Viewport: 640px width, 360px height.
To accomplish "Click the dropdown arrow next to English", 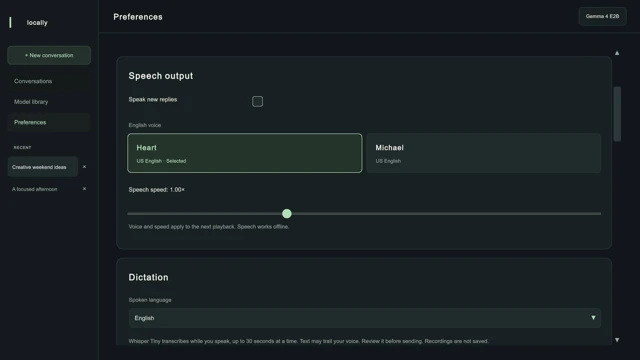I will pyautogui.click(x=593, y=318).
